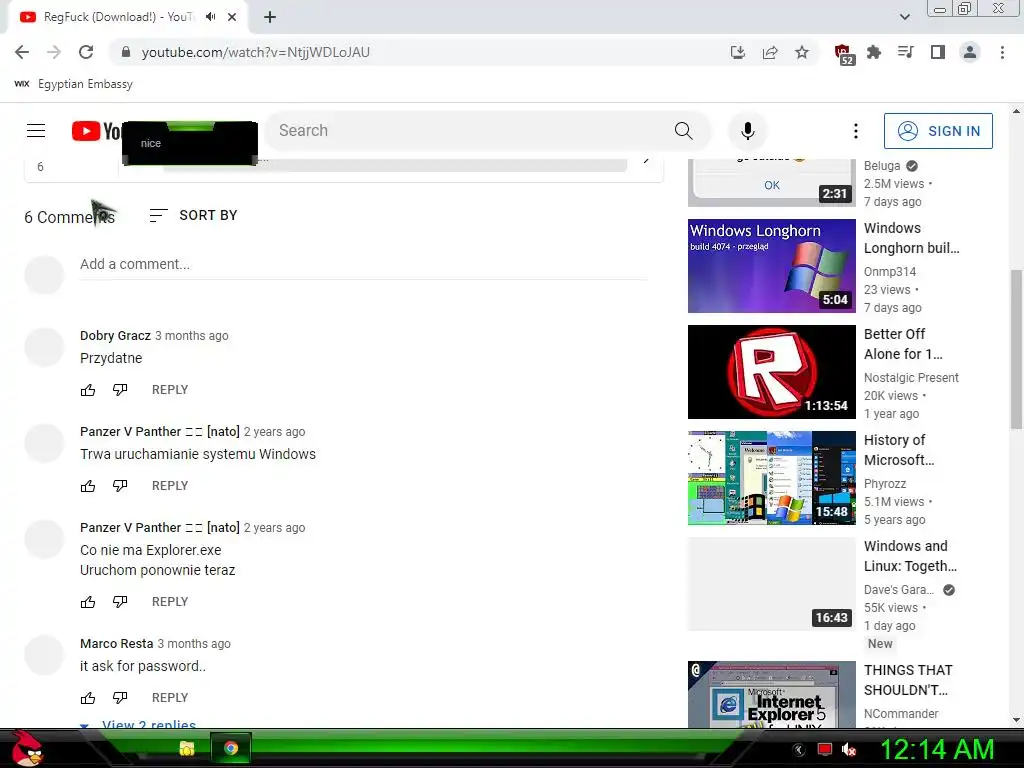Open 'THINGS THAT SHOULDN'T...' video title
1024x768 pixels.
pos(908,680)
